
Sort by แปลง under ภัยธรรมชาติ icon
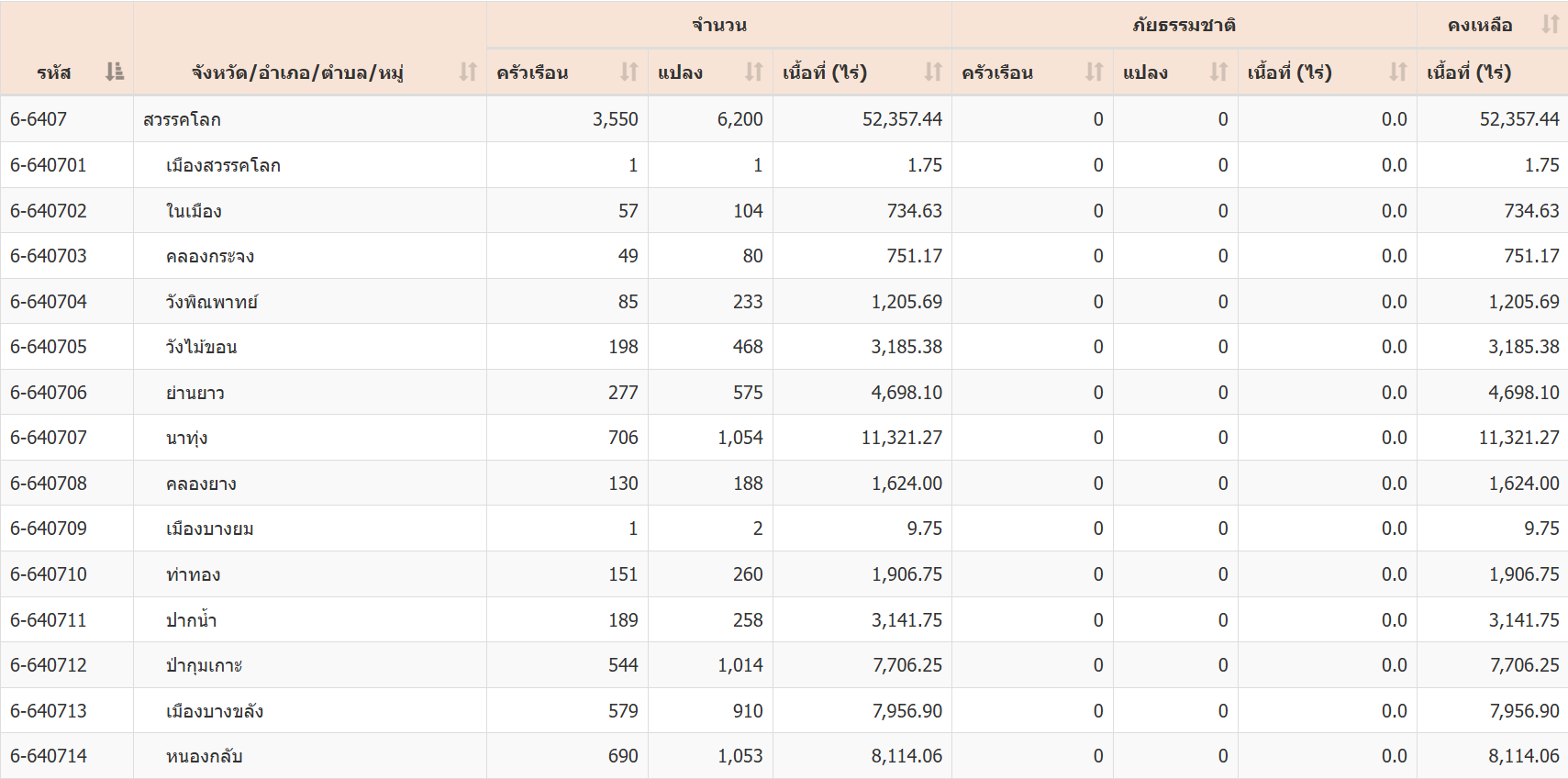point(1218,72)
